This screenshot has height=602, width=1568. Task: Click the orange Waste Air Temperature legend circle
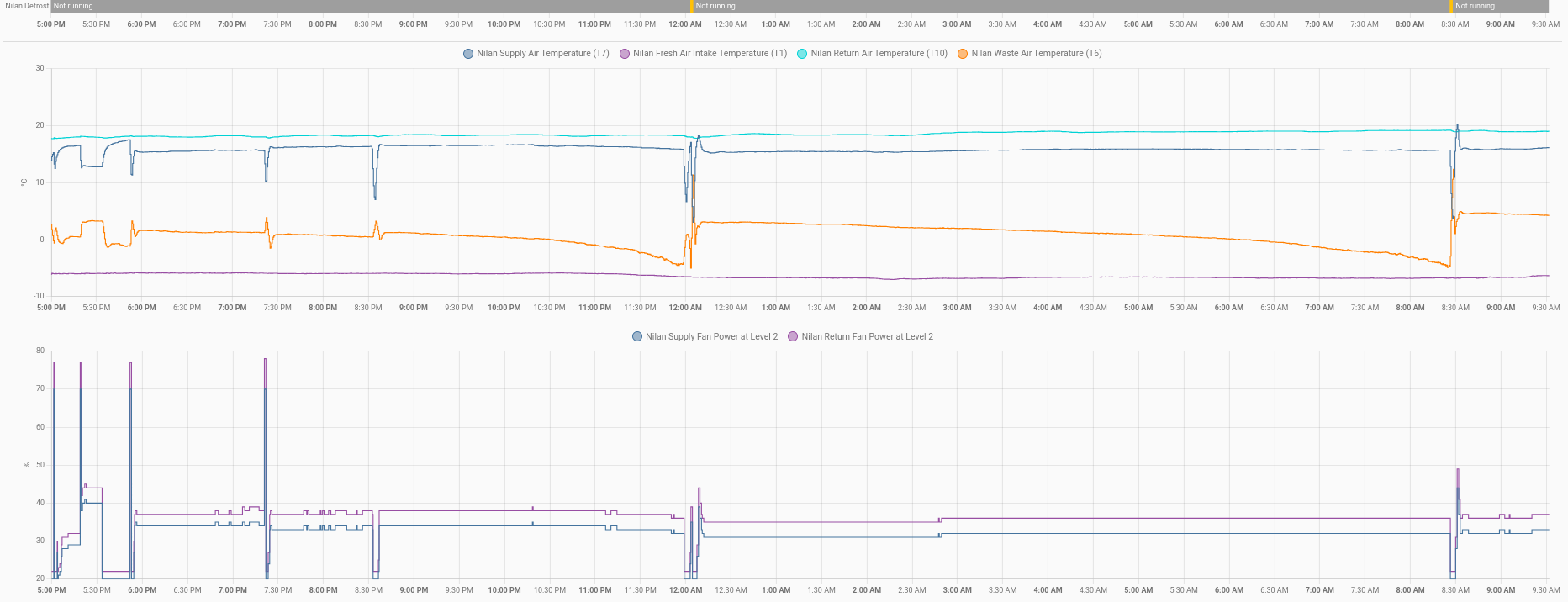click(963, 54)
